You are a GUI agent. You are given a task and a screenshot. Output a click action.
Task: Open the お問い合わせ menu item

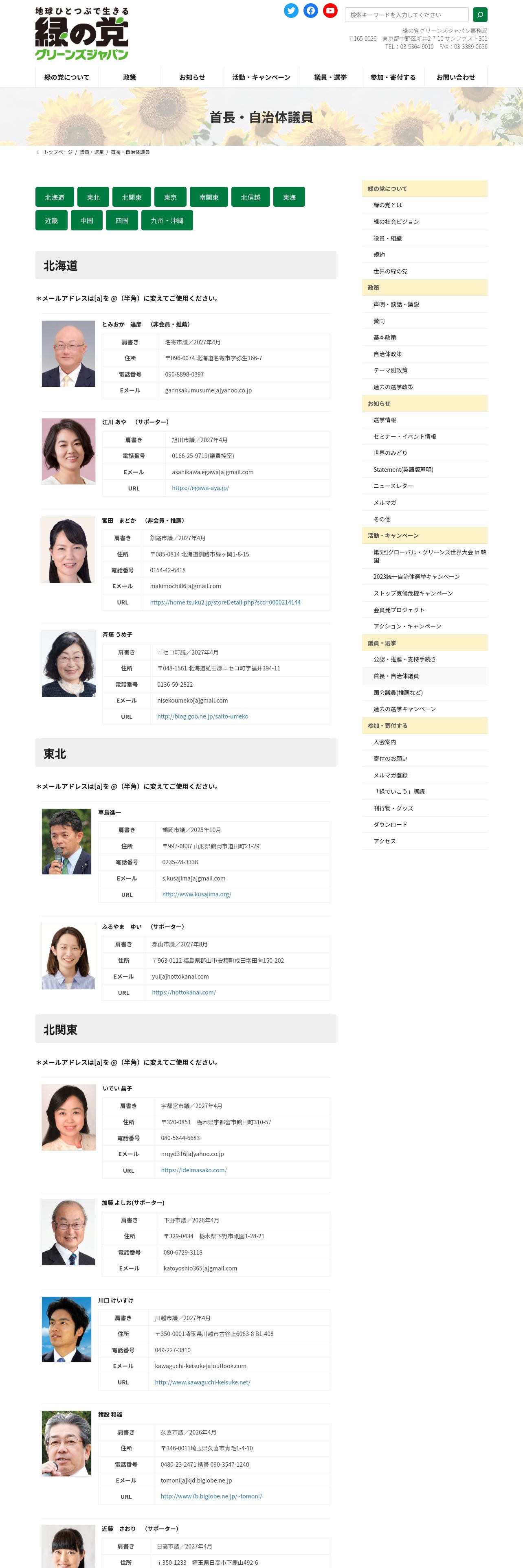(x=455, y=77)
